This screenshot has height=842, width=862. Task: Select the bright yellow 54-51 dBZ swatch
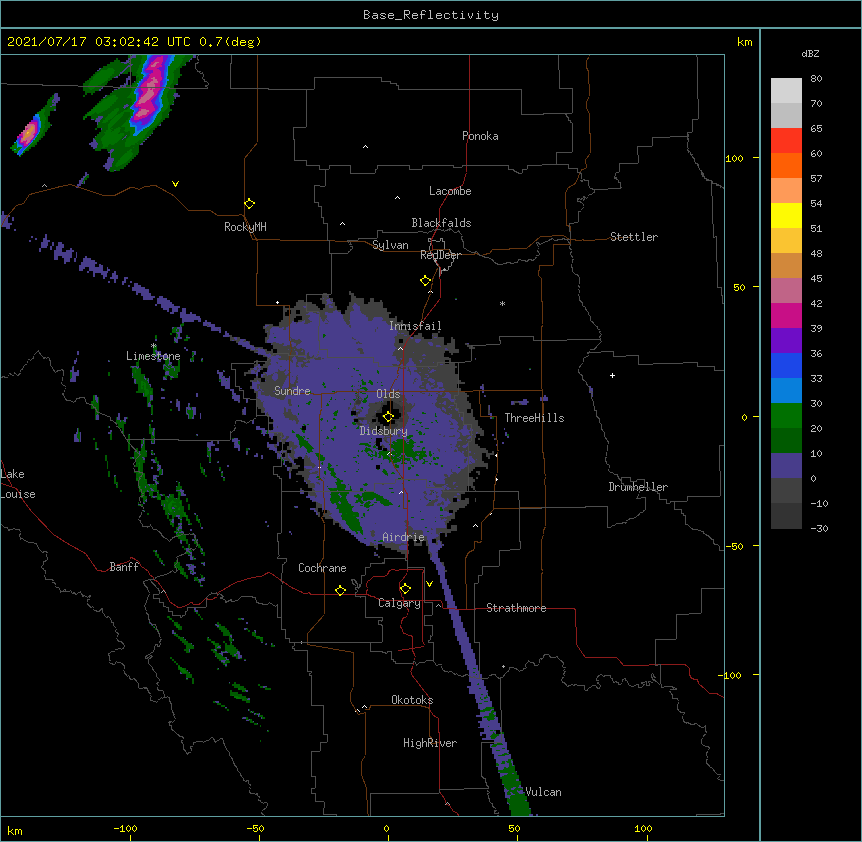[x=786, y=215]
